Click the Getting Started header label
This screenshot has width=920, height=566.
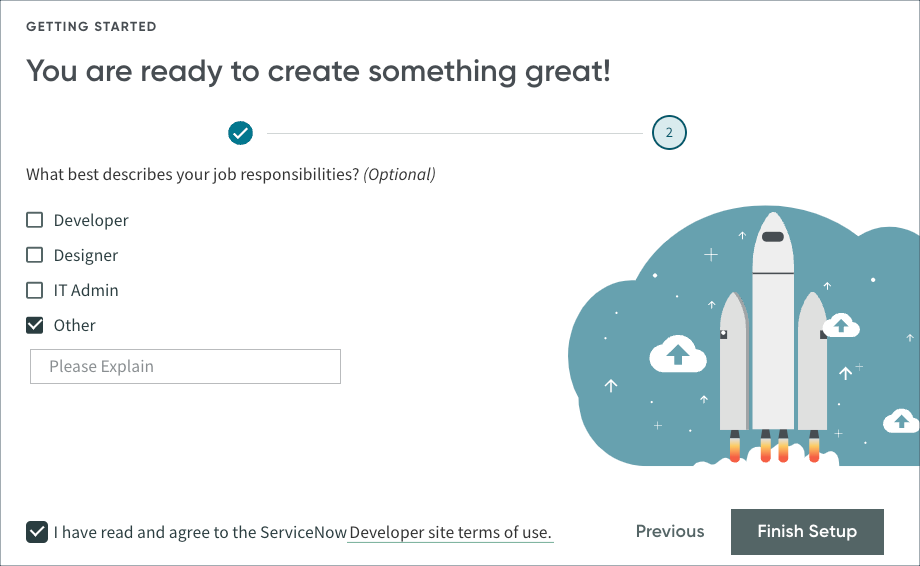tap(91, 27)
